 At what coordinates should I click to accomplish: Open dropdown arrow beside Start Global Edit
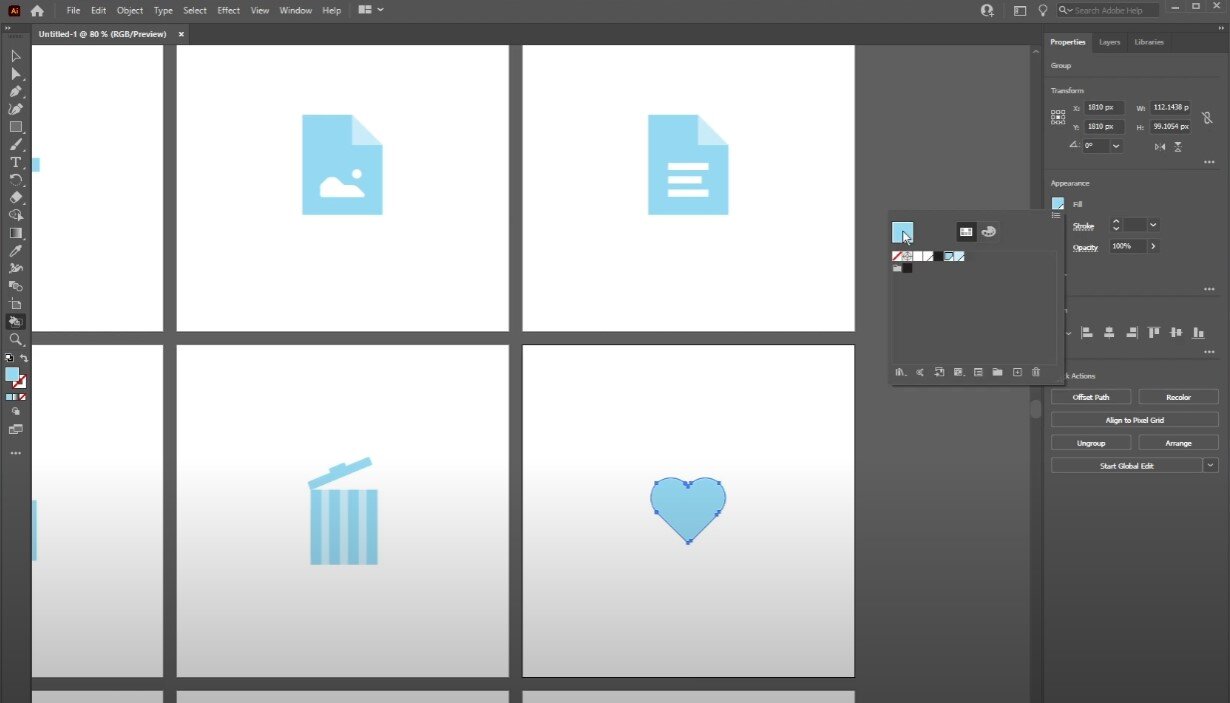[x=1211, y=466]
